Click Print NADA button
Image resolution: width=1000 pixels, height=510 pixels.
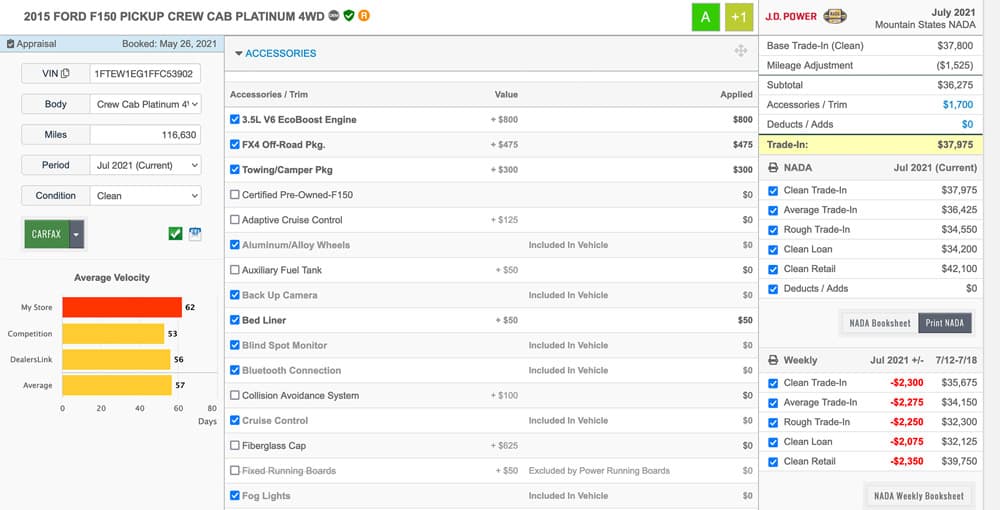pyautogui.click(x=945, y=323)
